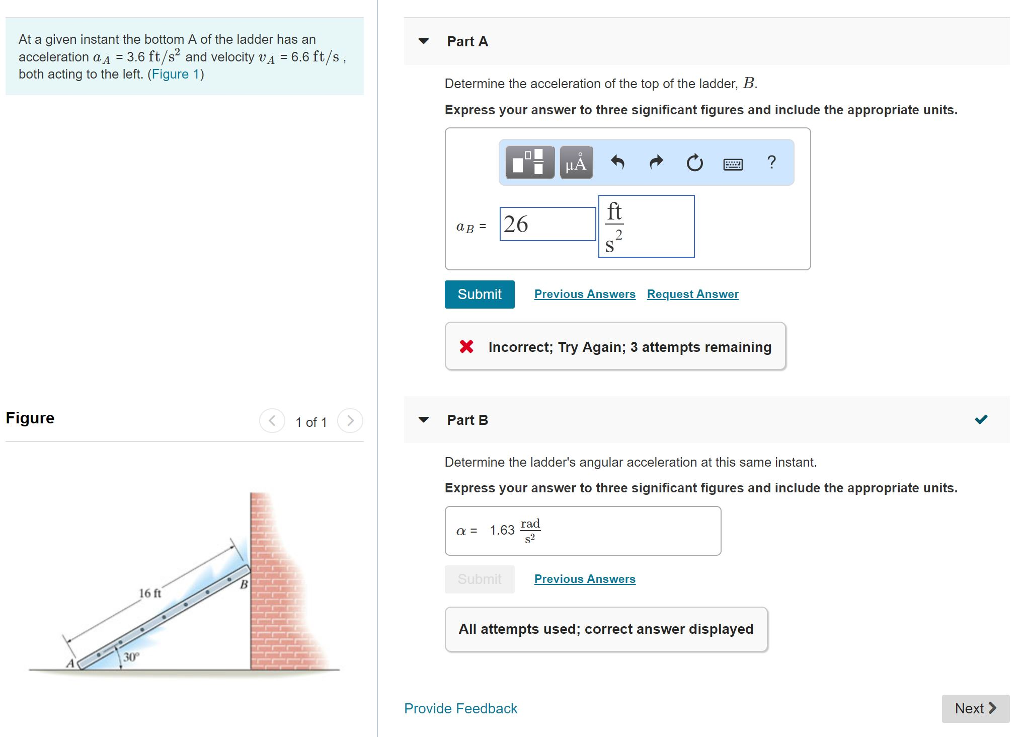The height and width of the screenshot is (737, 1024).
Task: Click the previous figure chevron arrow
Action: 272,421
